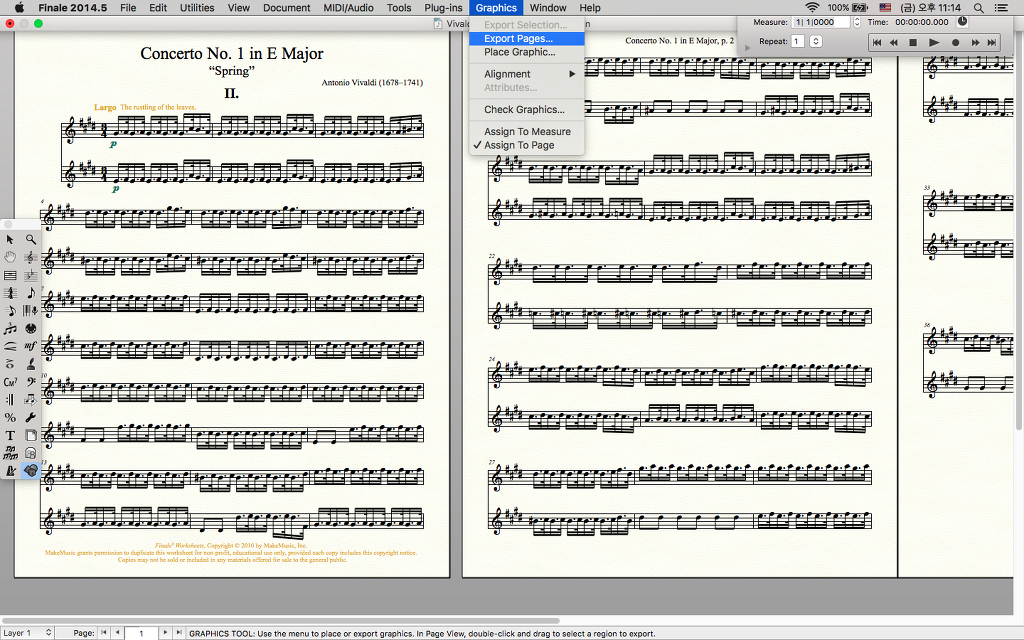
Task: Toggle the checked Assign To Page option
Action: coord(519,145)
